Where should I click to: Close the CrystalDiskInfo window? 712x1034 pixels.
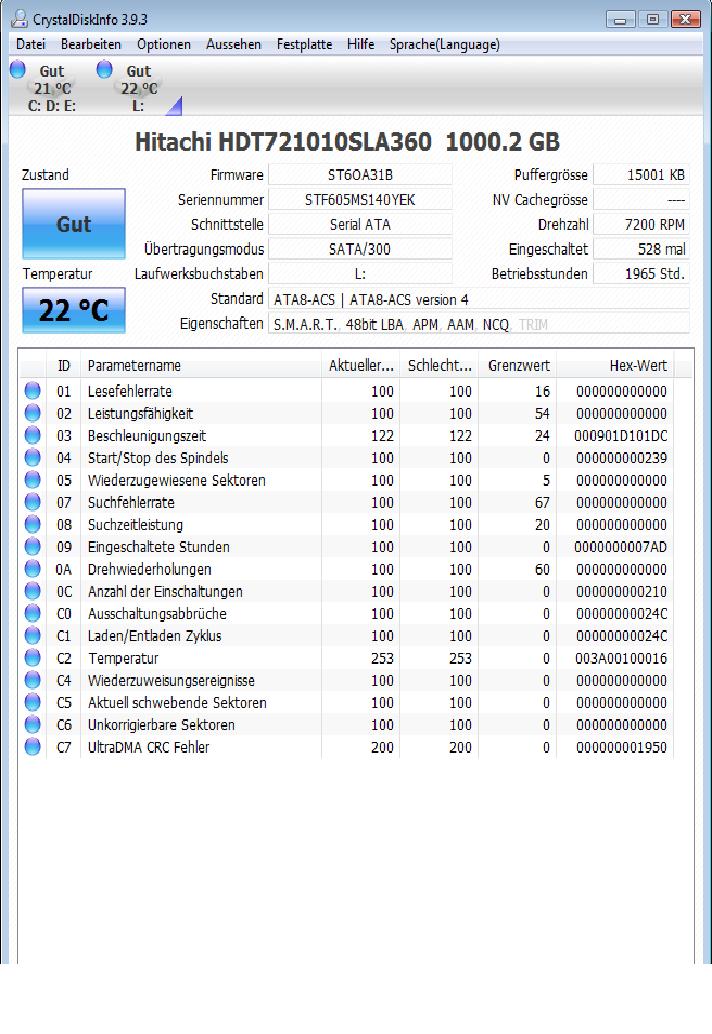point(686,20)
